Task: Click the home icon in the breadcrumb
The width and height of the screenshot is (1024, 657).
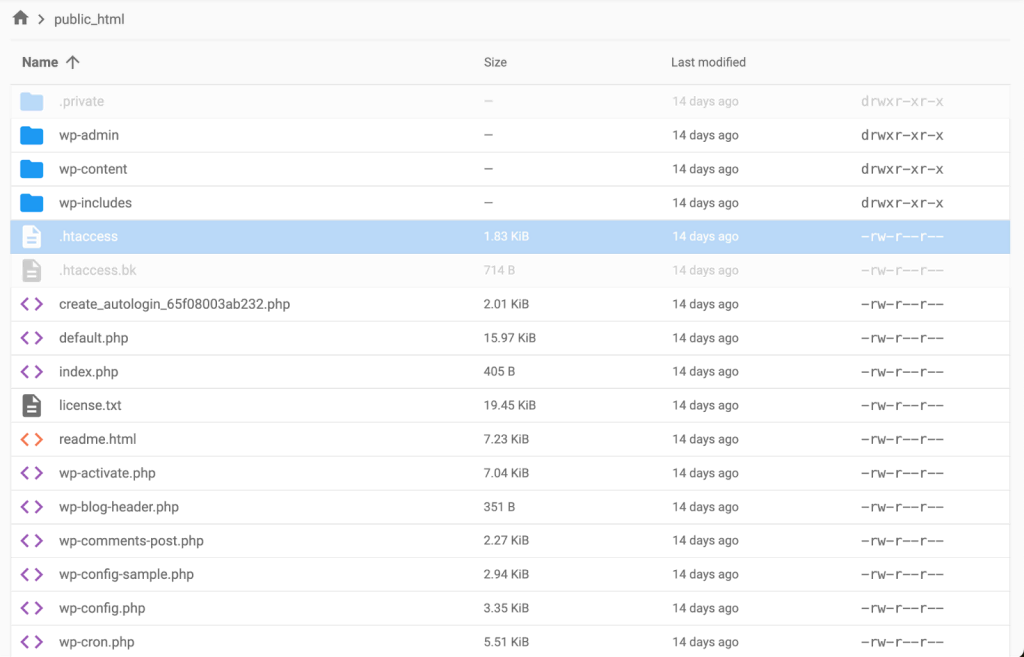Action: point(18,18)
